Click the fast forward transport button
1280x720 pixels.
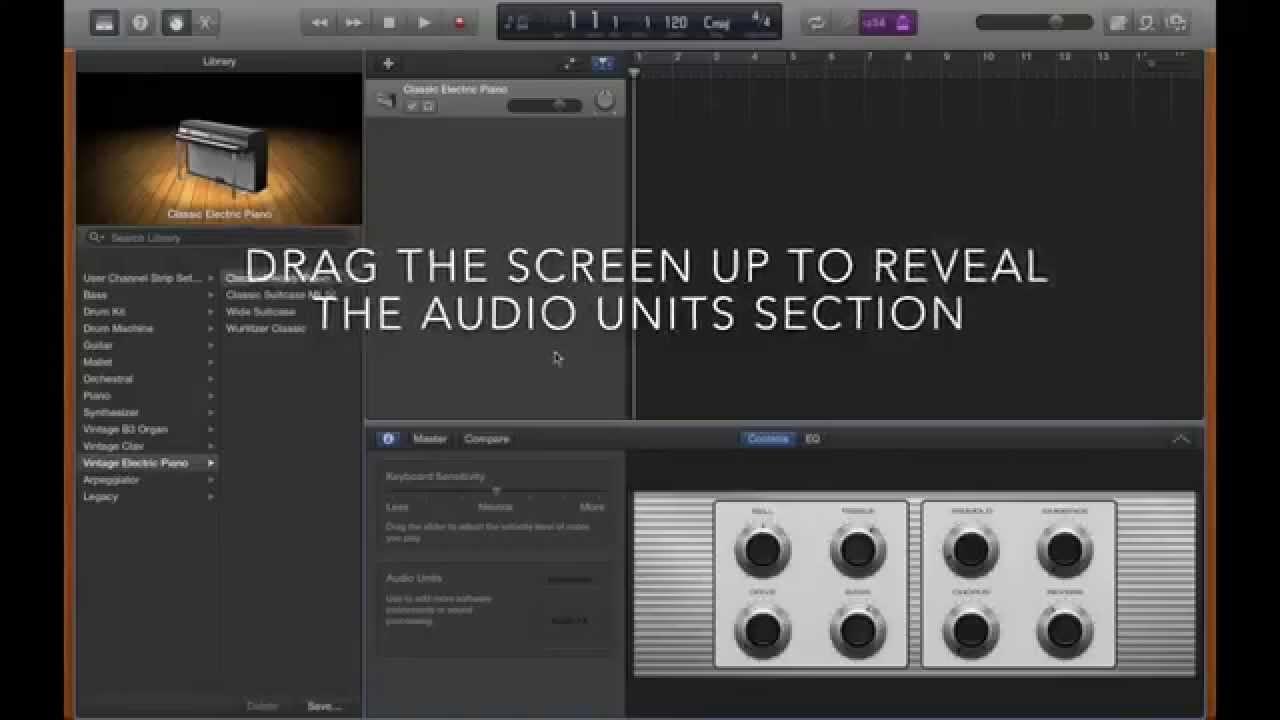pos(354,23)
